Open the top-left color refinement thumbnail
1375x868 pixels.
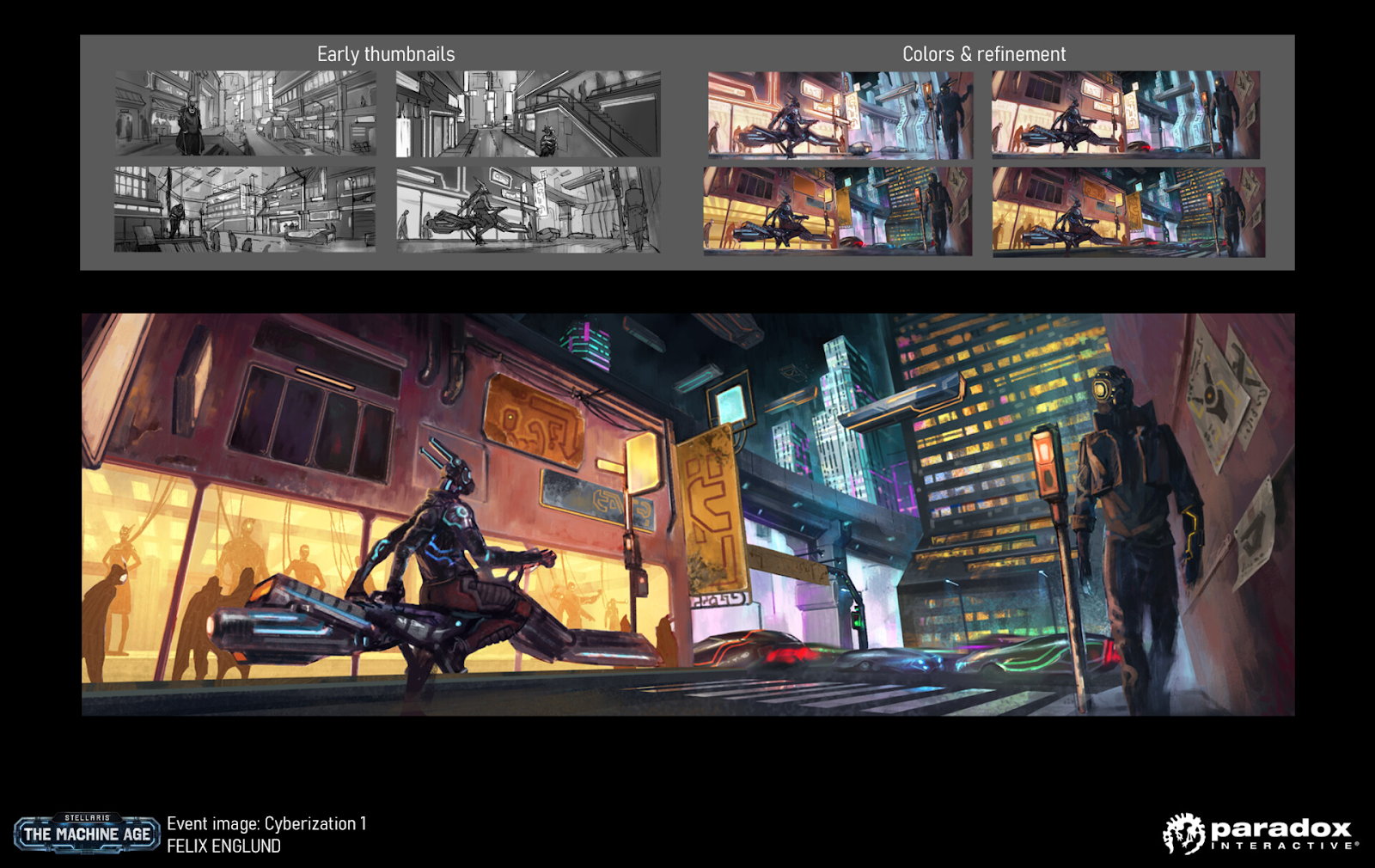click(x=840, y=114)
